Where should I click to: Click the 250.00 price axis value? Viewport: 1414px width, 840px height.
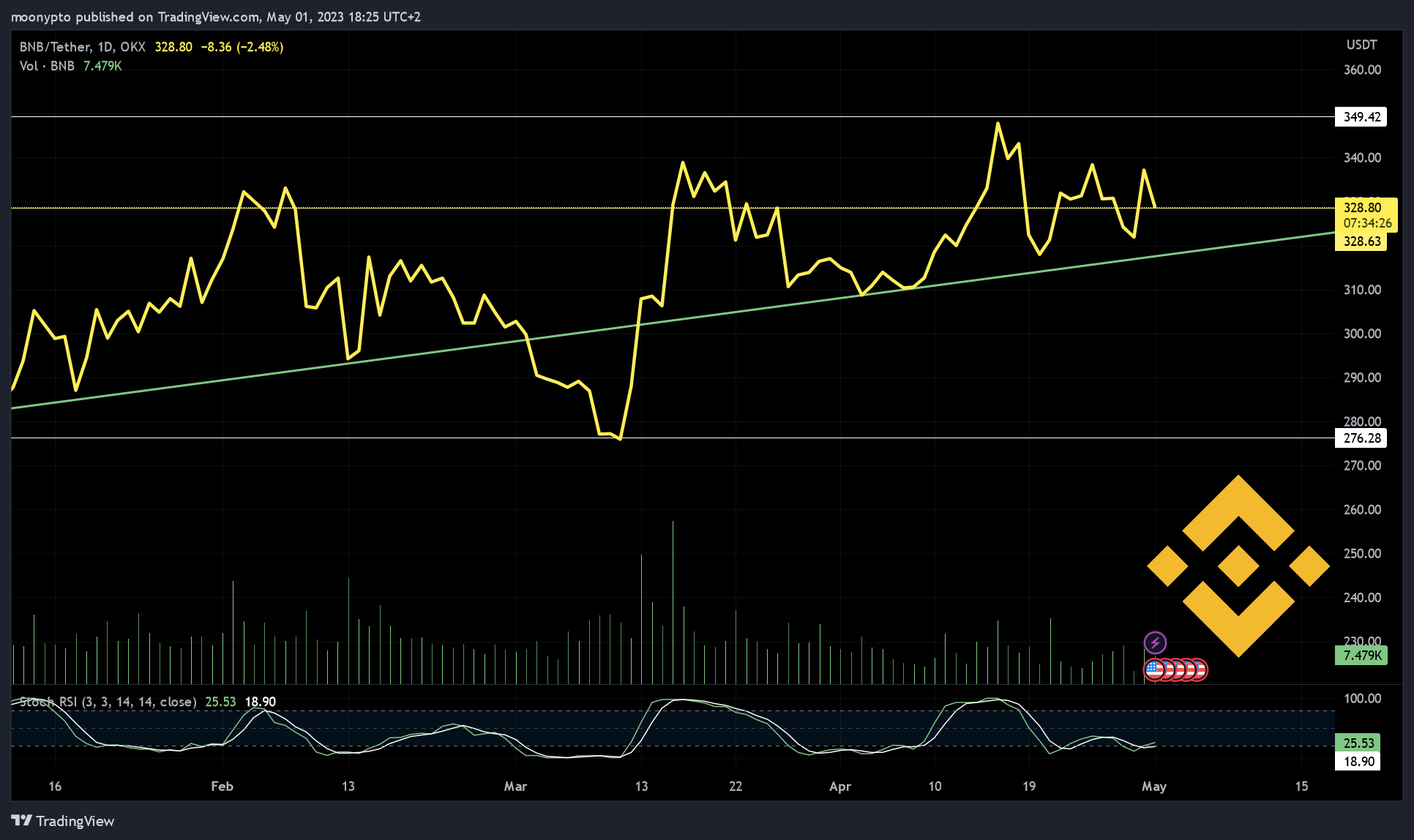(1362, 553)
